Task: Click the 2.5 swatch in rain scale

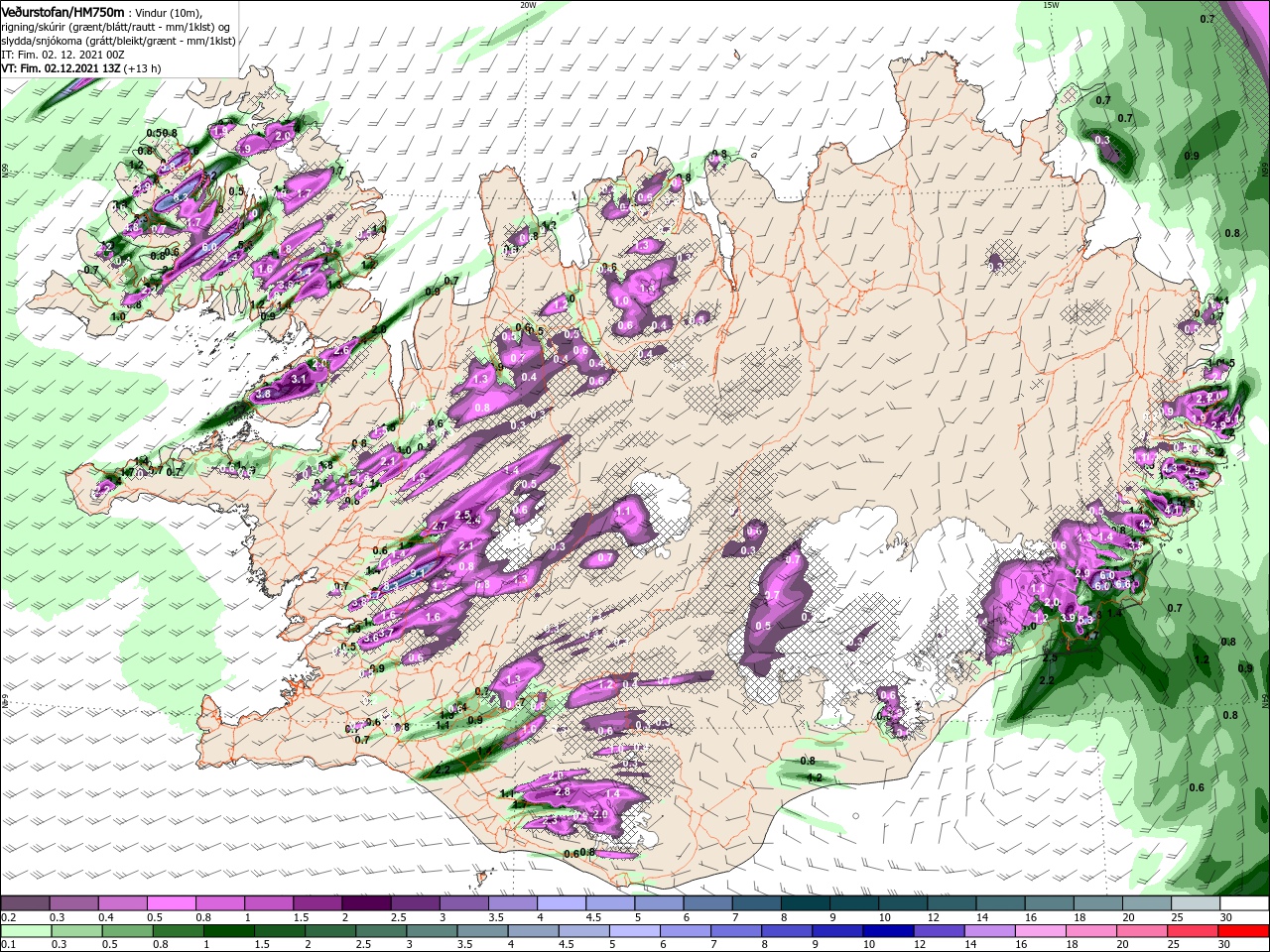Action: tap(382, 931)
